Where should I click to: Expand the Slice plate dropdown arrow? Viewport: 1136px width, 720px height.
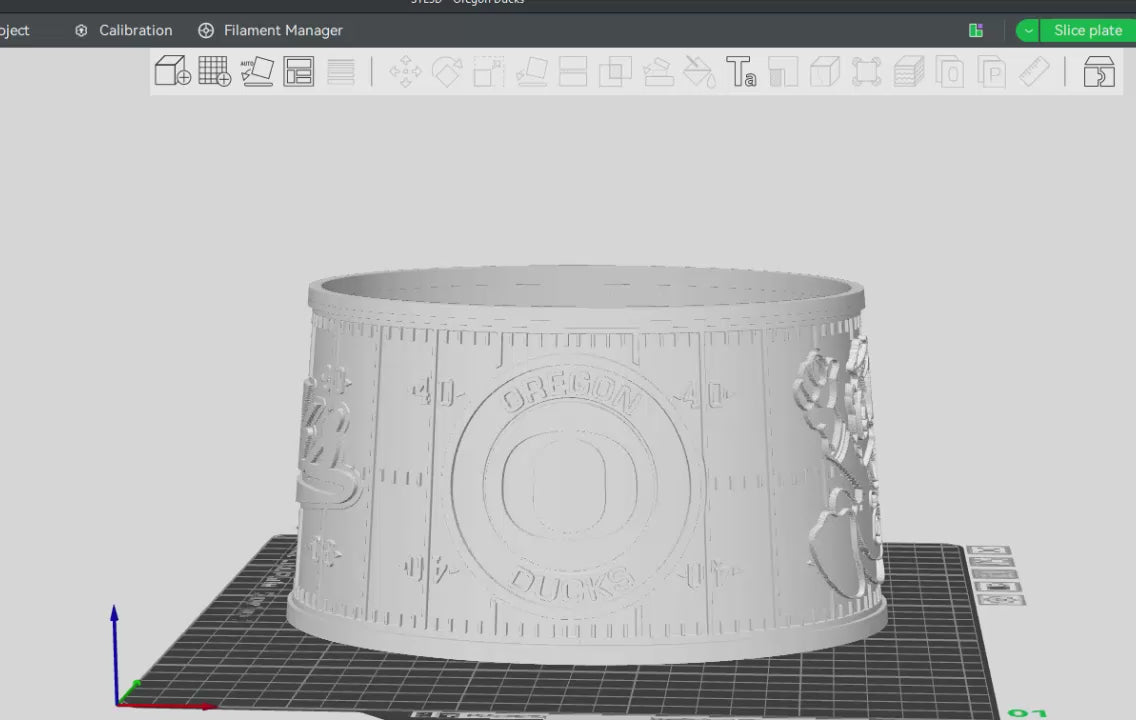(x=1028, y=30)
